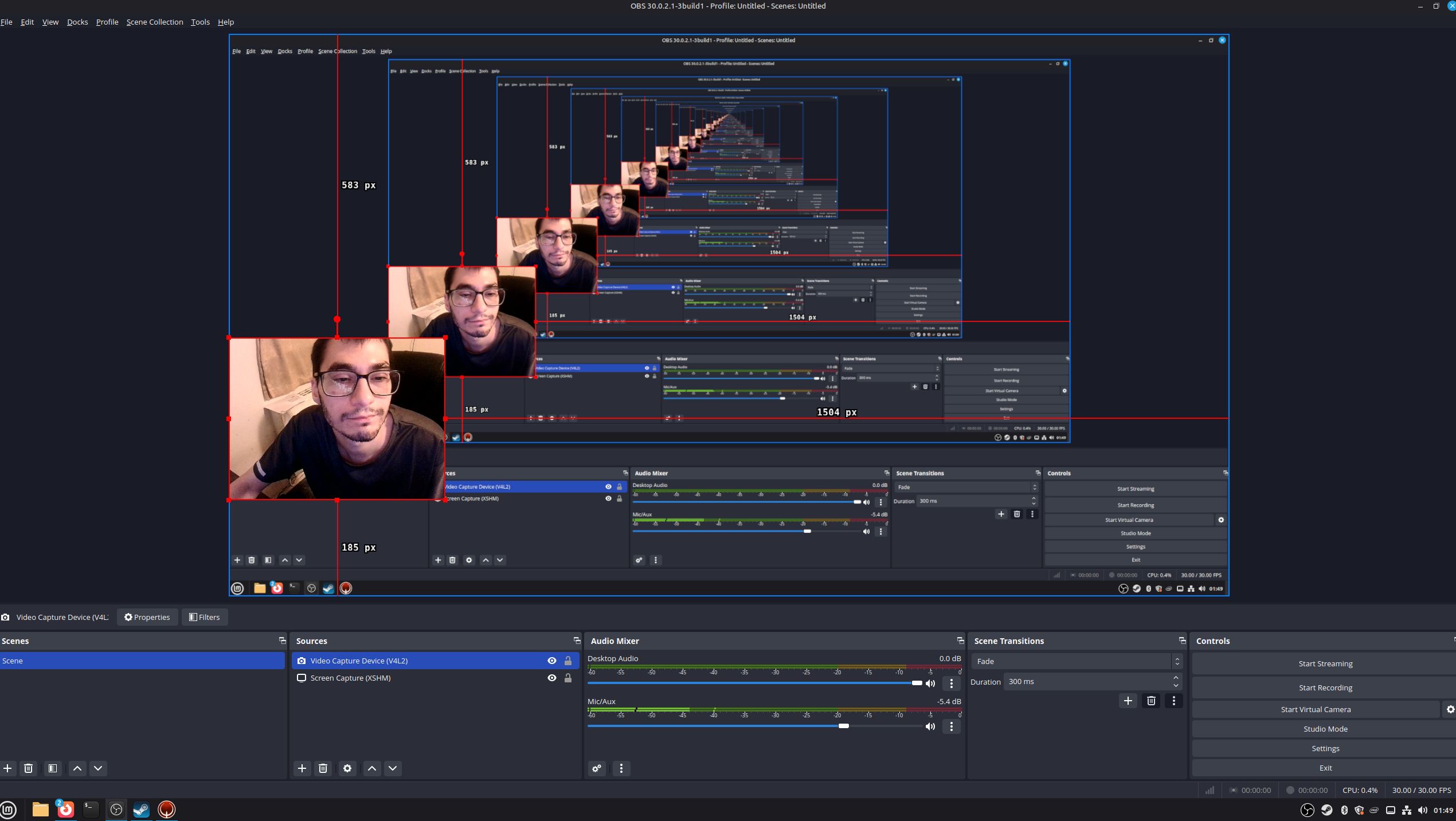Lock the Video Capture Device source
The image size is (1456, 821).
coord(568,661)
